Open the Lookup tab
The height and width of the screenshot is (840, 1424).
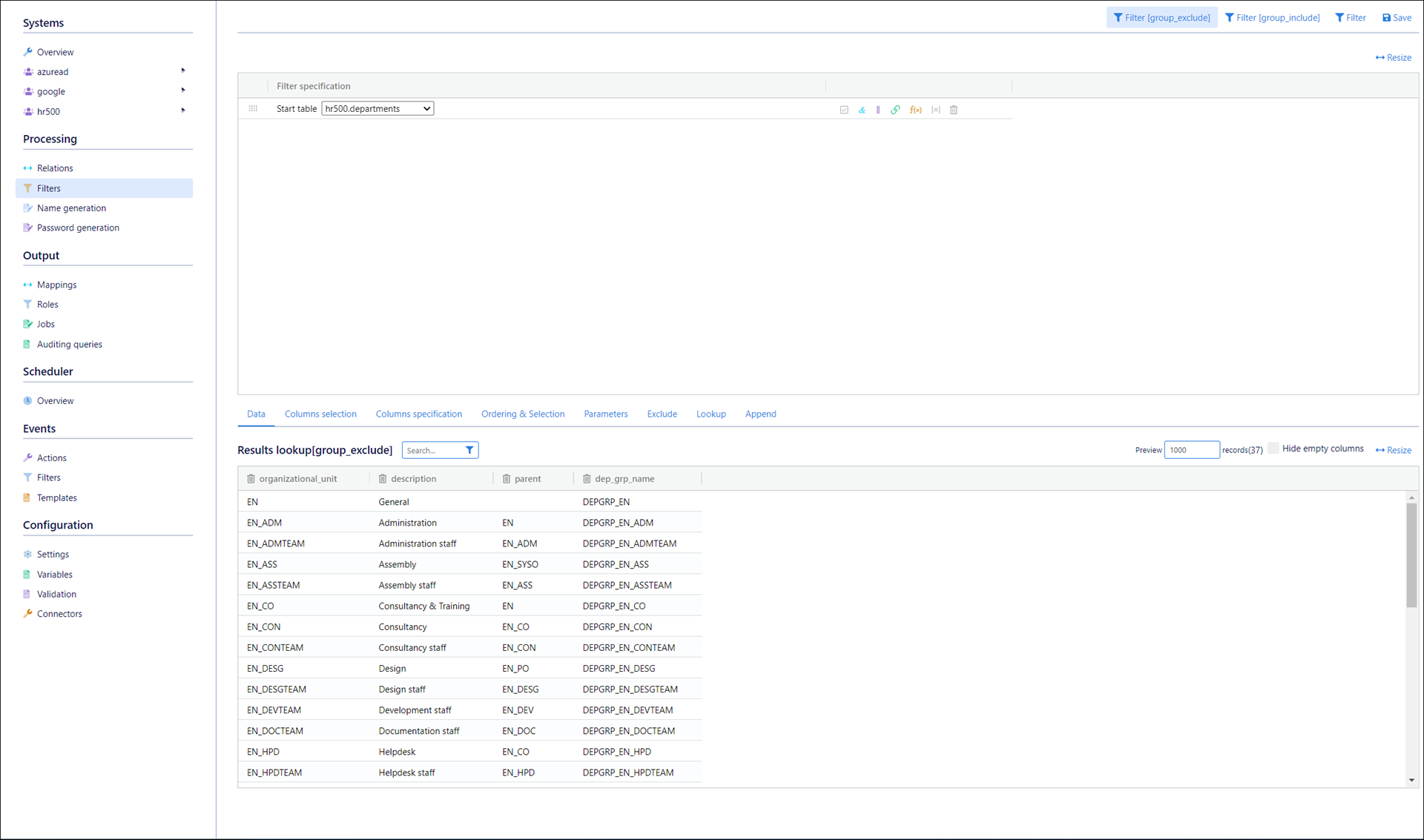pos(711,414)
